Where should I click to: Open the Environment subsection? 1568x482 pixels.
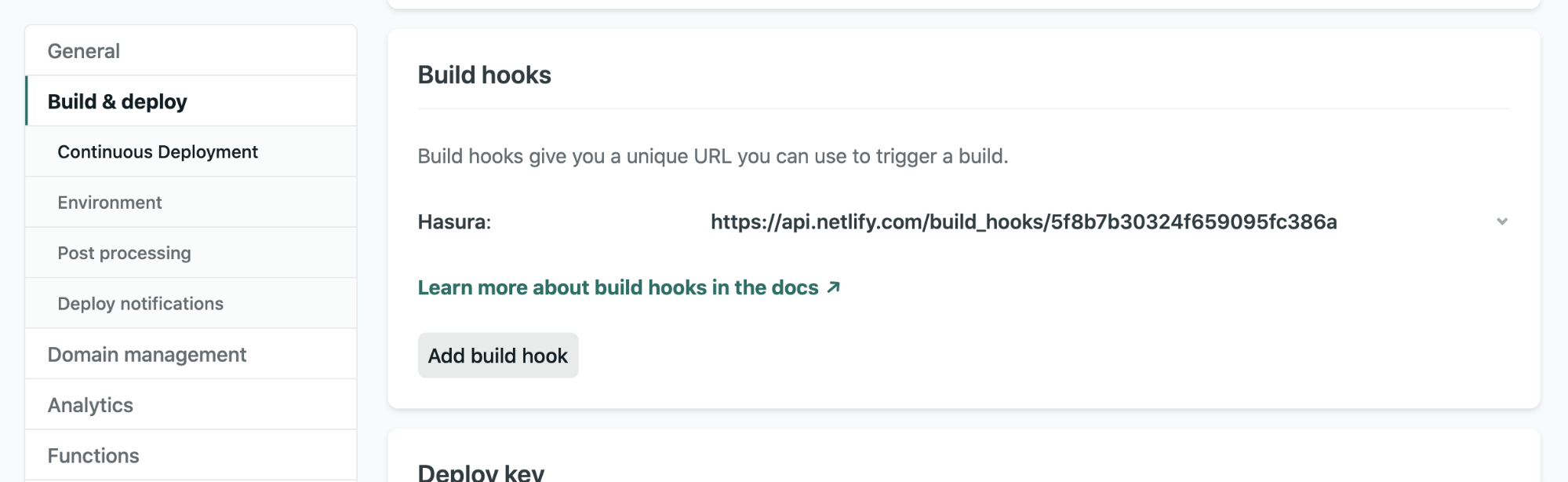pyautogui.click(x=110, y=203)
